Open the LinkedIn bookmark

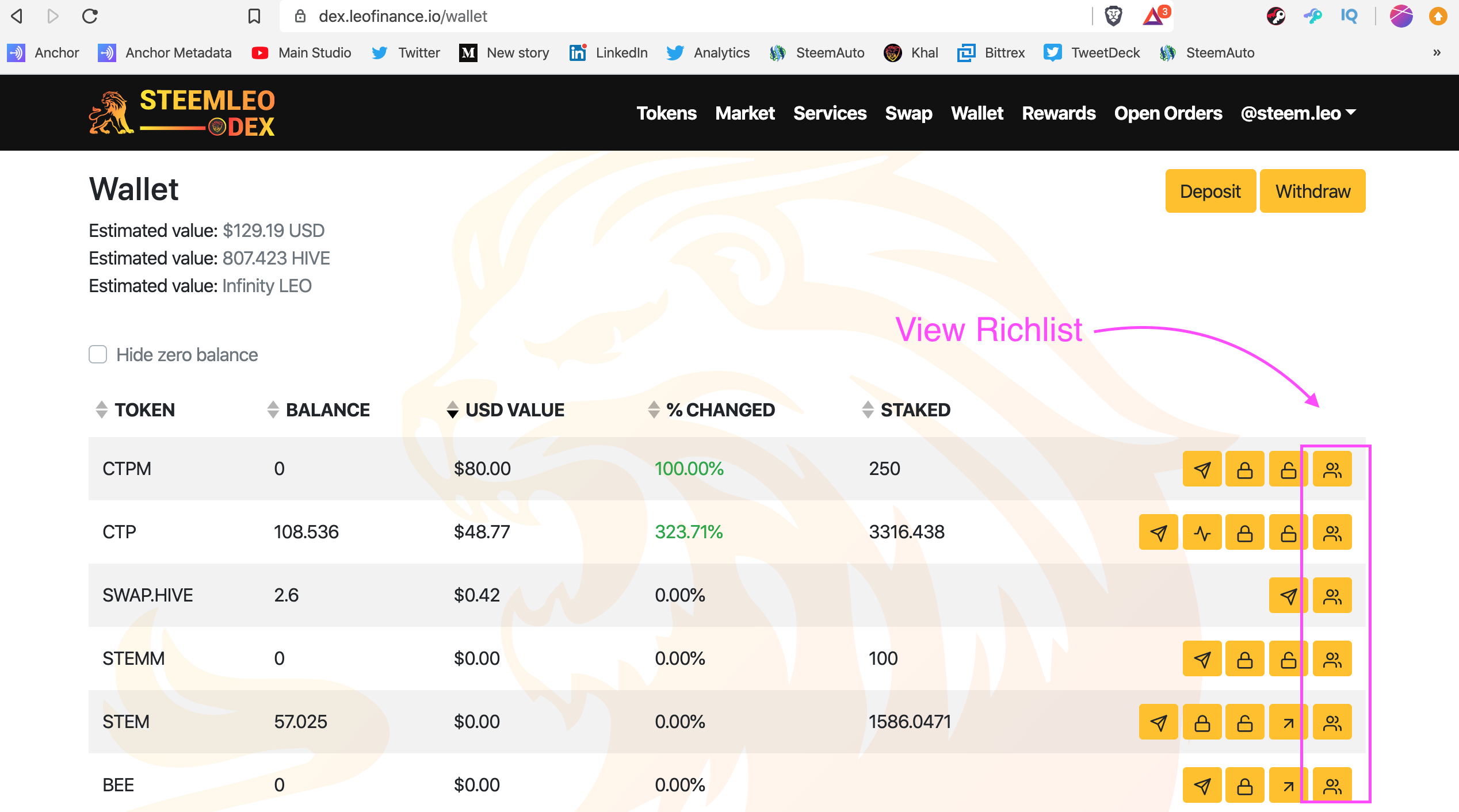point(608,53)
